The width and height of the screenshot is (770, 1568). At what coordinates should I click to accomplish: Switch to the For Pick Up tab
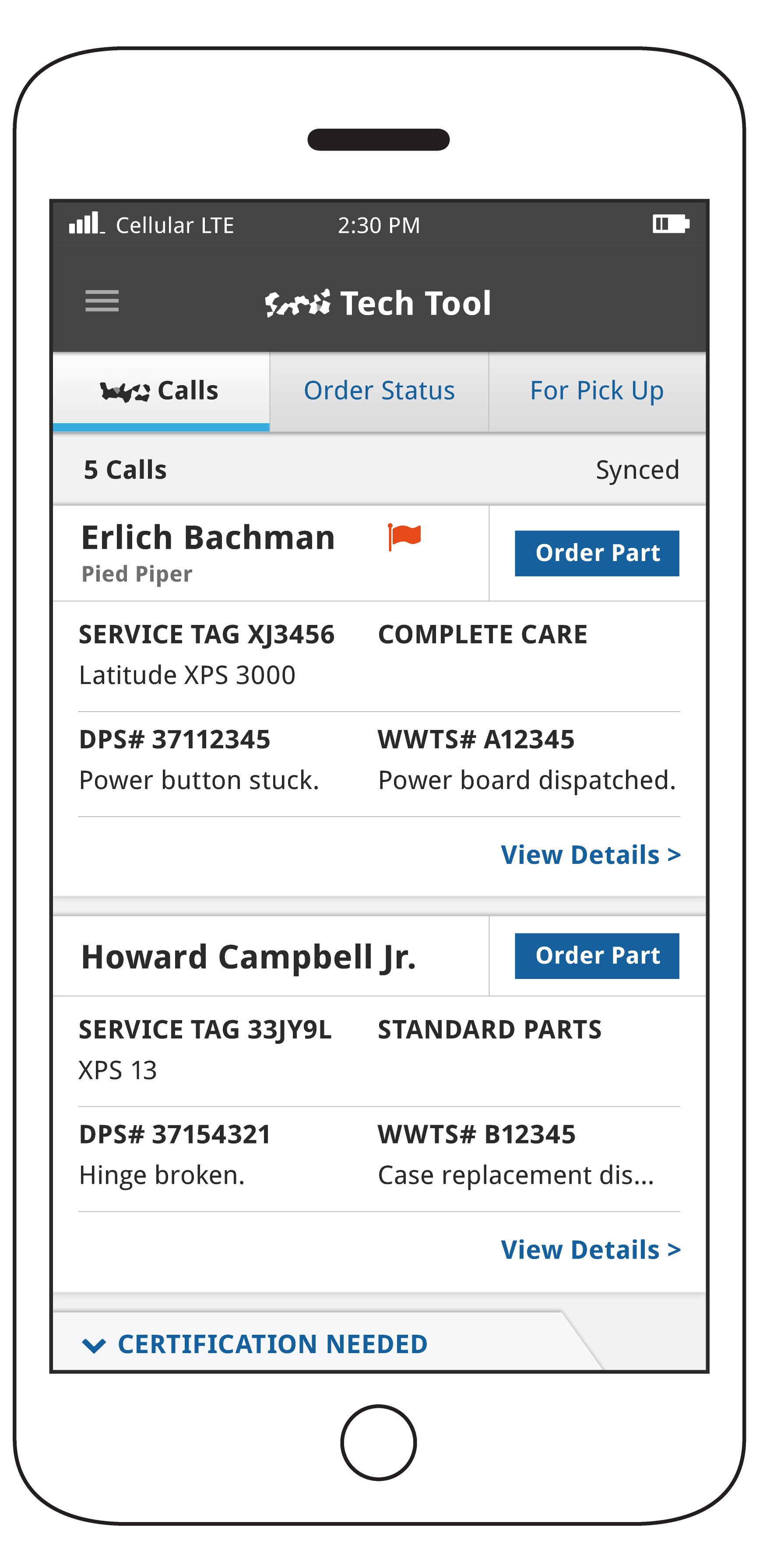click(x=597, y=391)
